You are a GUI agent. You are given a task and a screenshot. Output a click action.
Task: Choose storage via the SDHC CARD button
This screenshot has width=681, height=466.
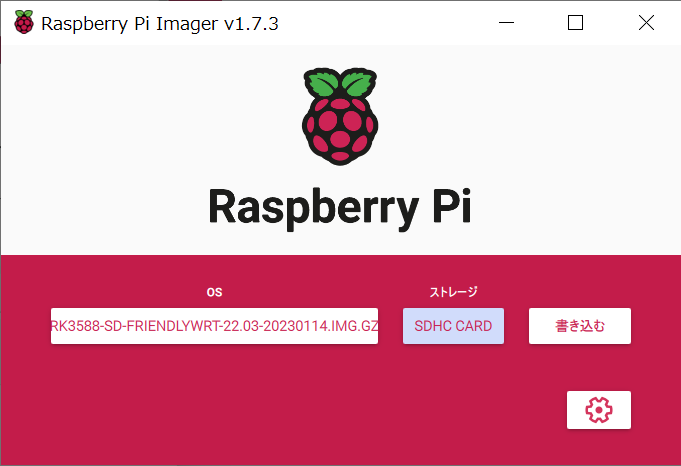coord(453,326)
